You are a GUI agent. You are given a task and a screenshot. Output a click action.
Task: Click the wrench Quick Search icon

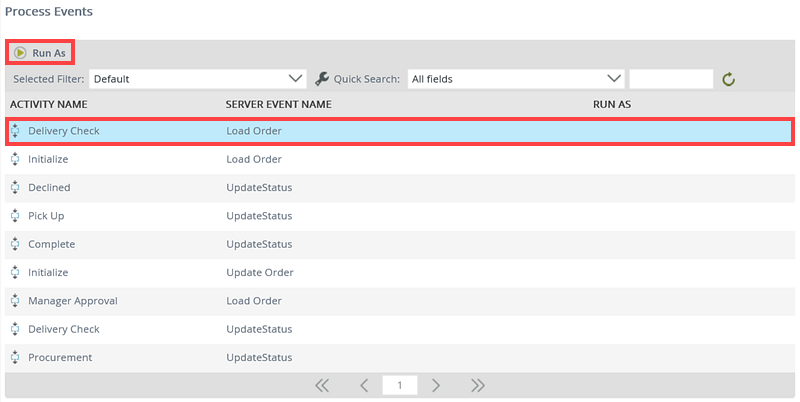click(322, 78)
